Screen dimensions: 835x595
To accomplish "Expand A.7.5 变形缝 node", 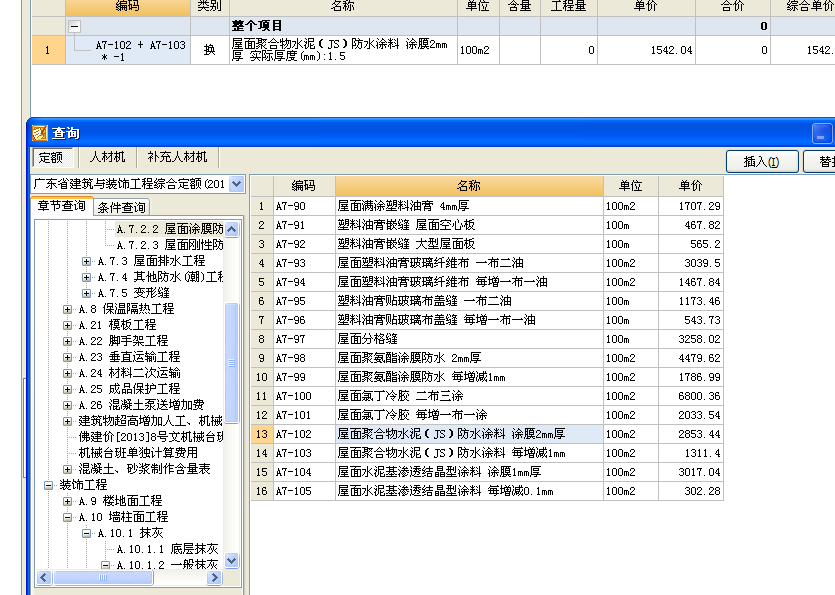I will (x=86, y=294).
